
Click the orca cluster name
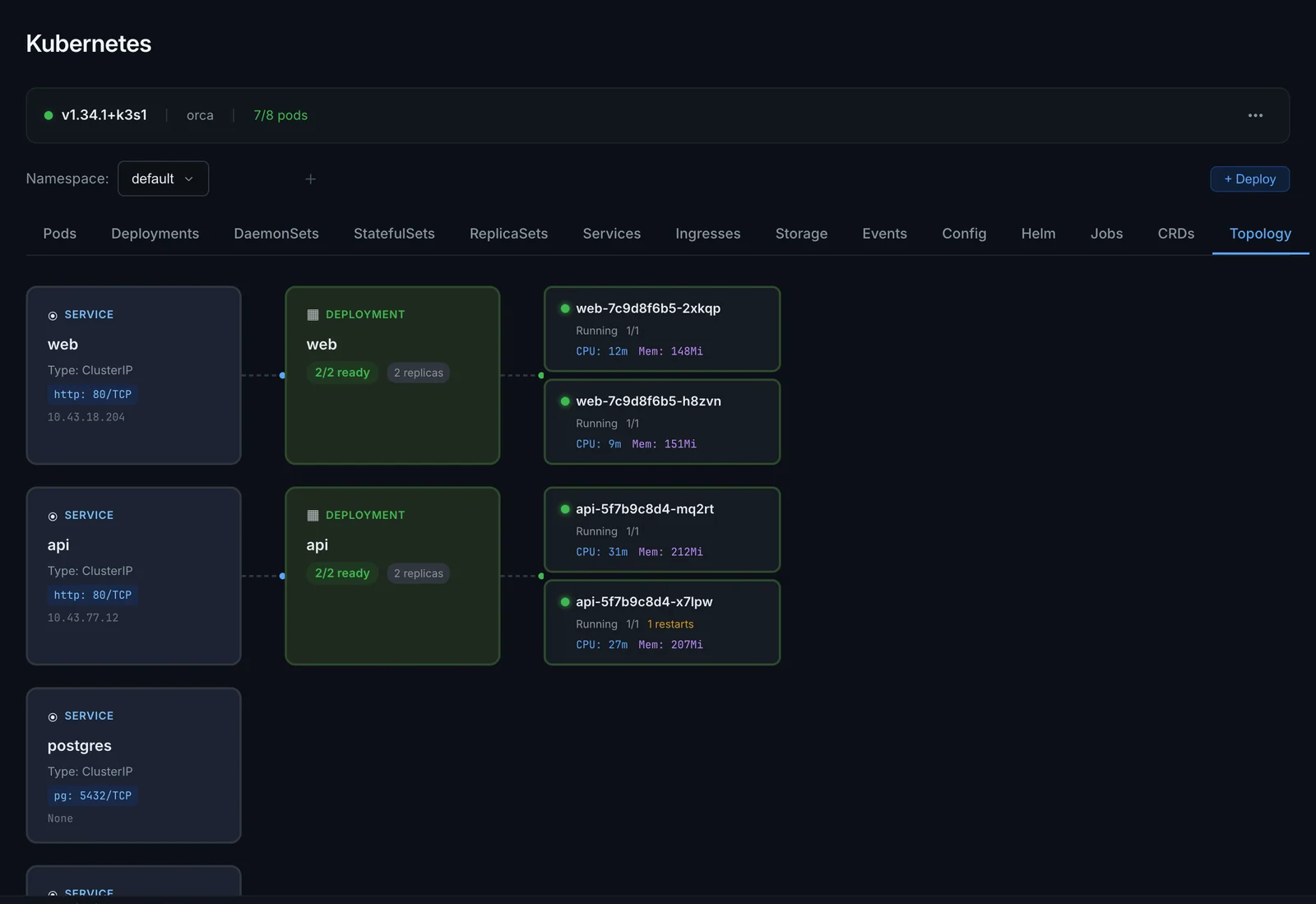point(200,115)
